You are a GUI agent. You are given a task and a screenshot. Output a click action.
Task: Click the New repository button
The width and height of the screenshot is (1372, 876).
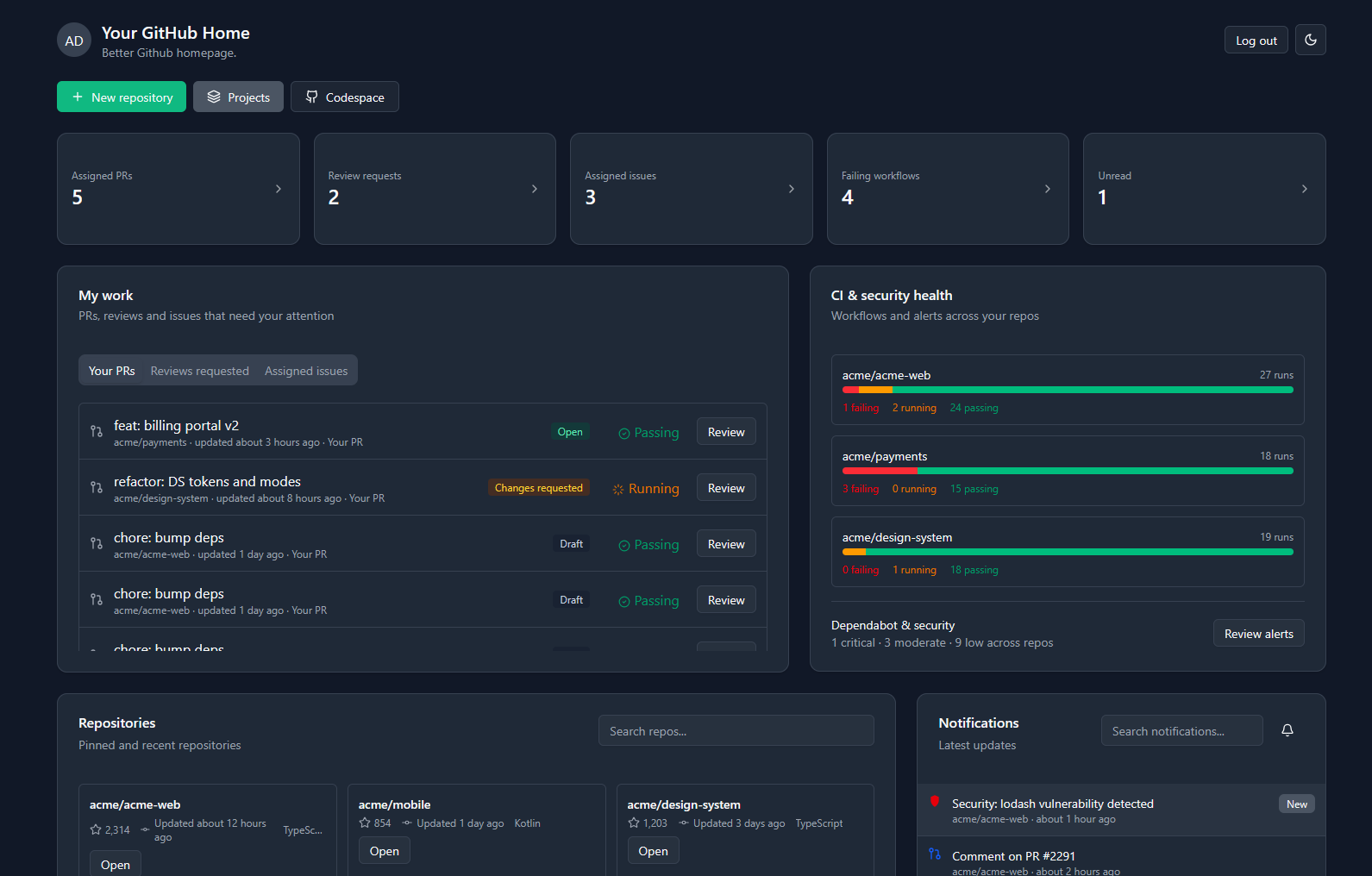122,97
